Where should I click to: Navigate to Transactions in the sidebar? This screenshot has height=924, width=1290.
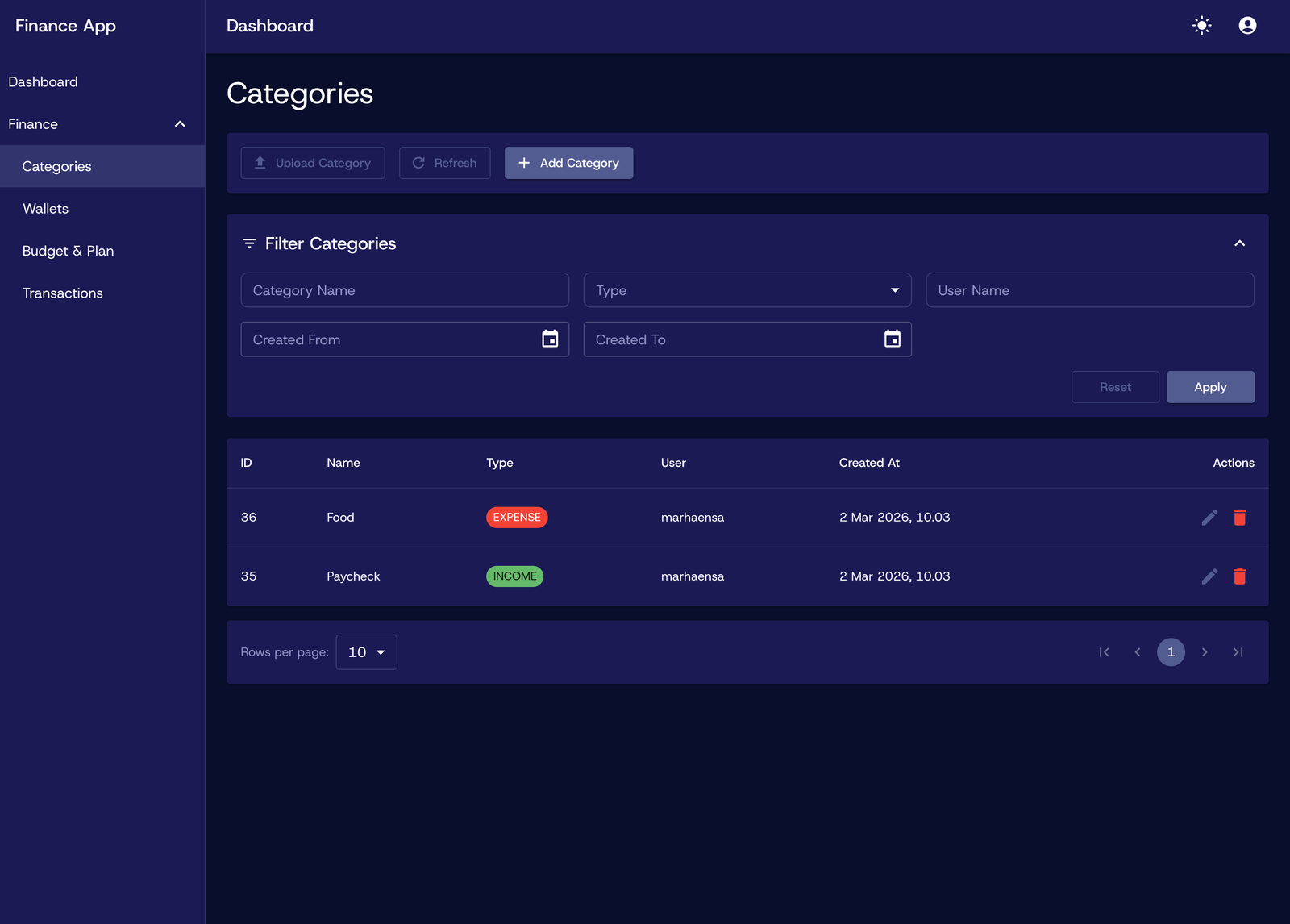pos(63,293)
